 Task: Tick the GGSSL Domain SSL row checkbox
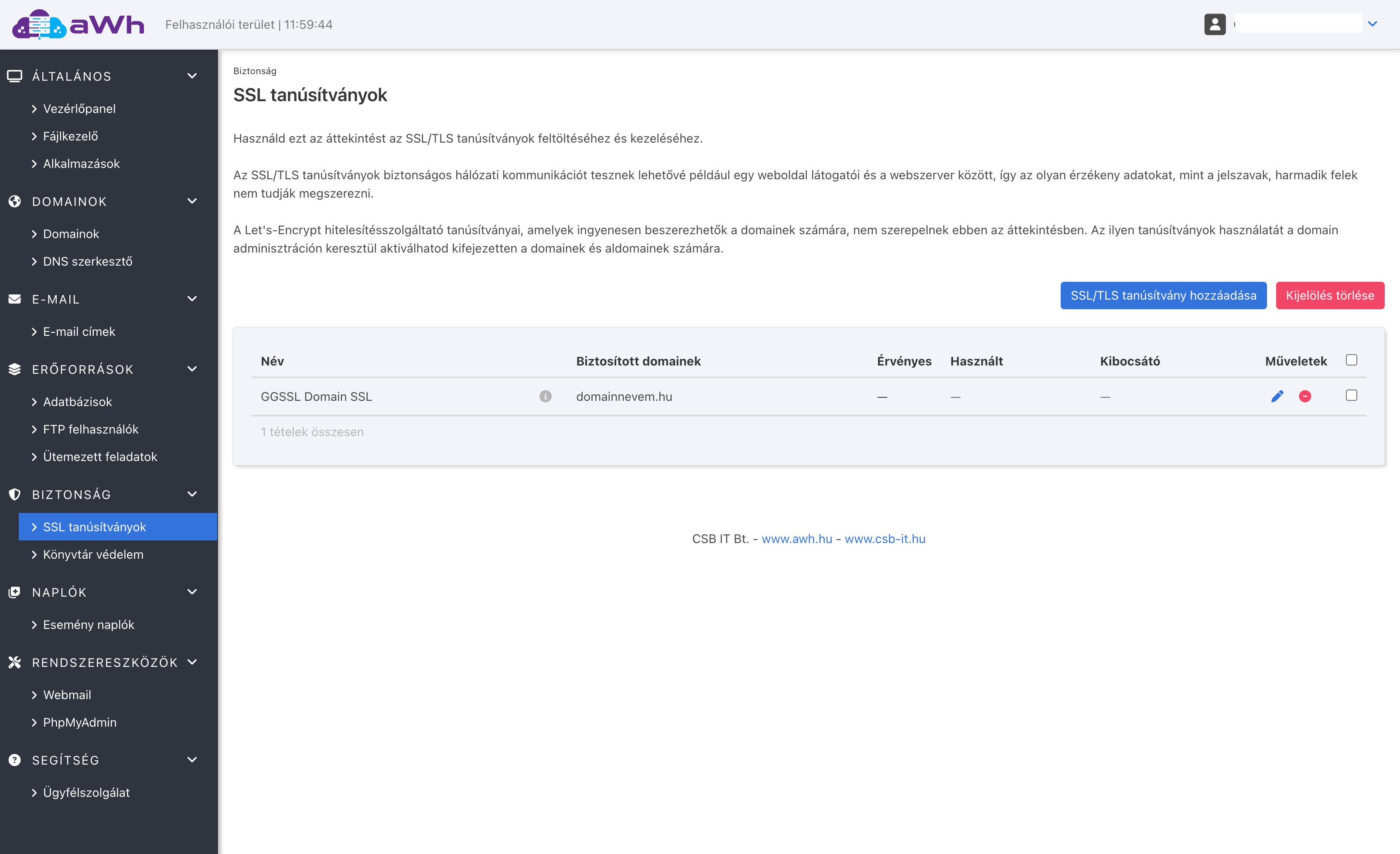tap(1352, 395)
